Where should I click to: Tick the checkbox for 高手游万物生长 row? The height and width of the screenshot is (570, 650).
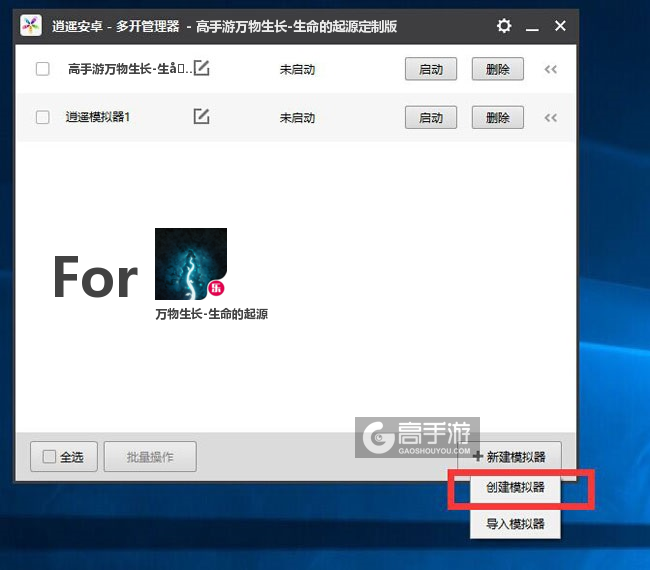click(43, 69)
